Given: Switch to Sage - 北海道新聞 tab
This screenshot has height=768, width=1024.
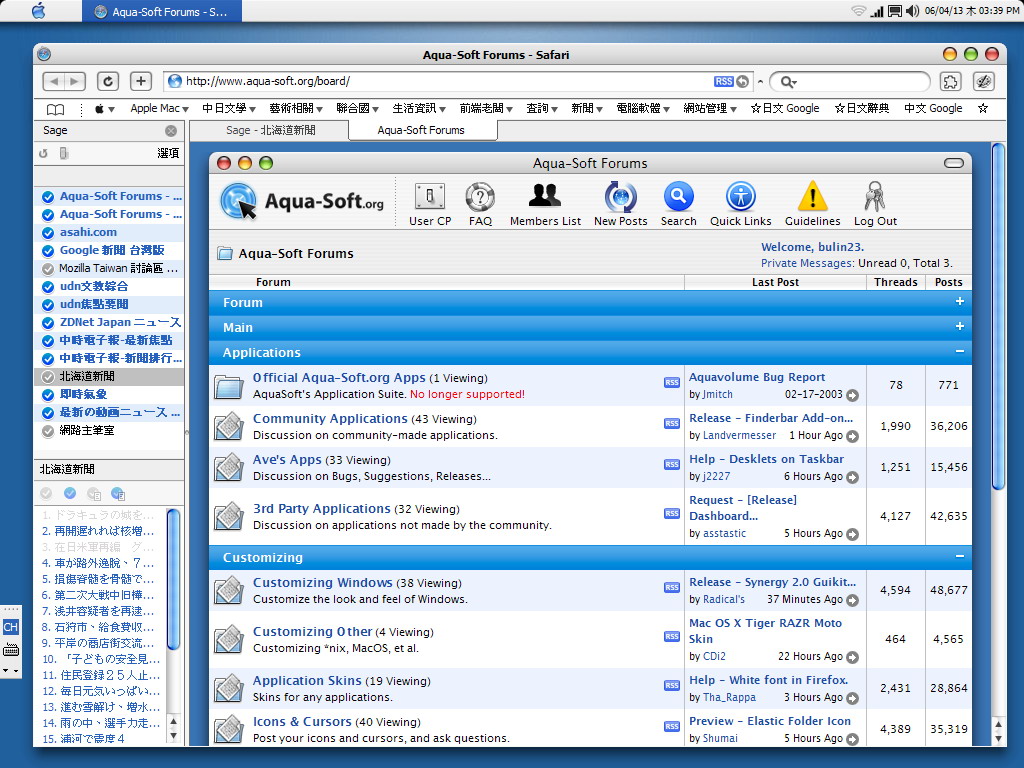Looking at the screenshot, I should (270, 130).
